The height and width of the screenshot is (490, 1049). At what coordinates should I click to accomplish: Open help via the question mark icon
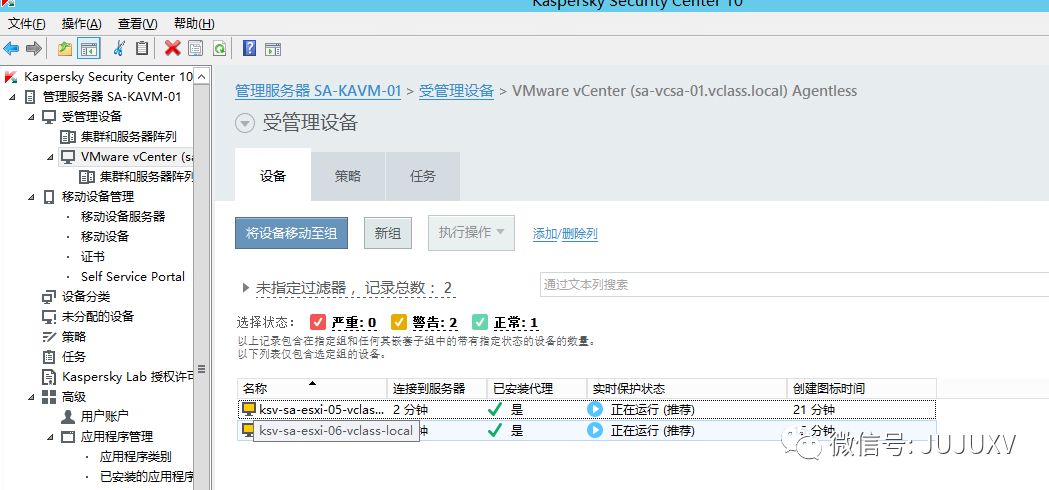click(250, 48)
